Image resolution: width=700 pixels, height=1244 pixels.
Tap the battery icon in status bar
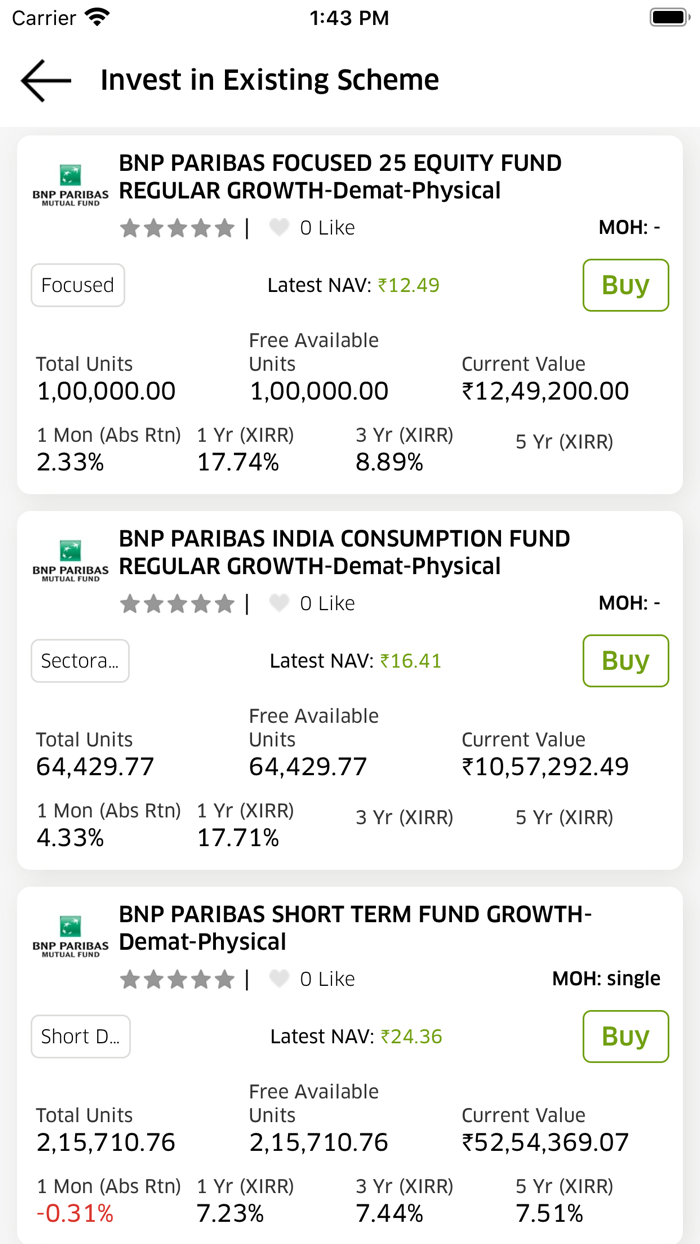(x=668, y=17)
